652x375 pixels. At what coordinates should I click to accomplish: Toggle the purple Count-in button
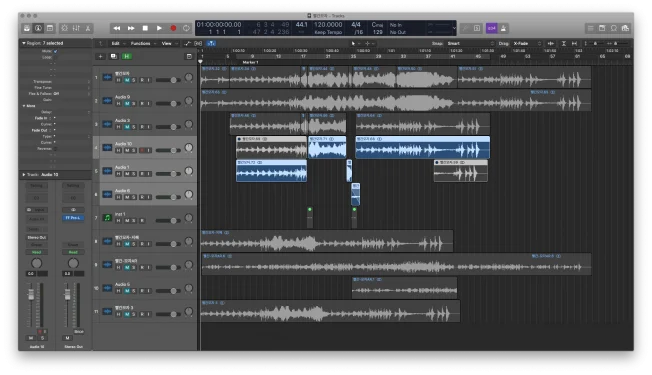pos(491,28)
